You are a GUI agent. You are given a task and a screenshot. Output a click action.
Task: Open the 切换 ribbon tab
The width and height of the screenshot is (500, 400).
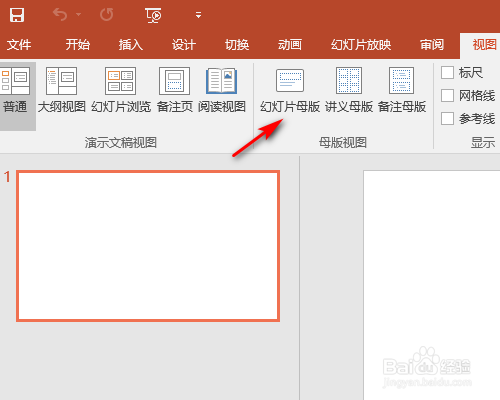237,44
